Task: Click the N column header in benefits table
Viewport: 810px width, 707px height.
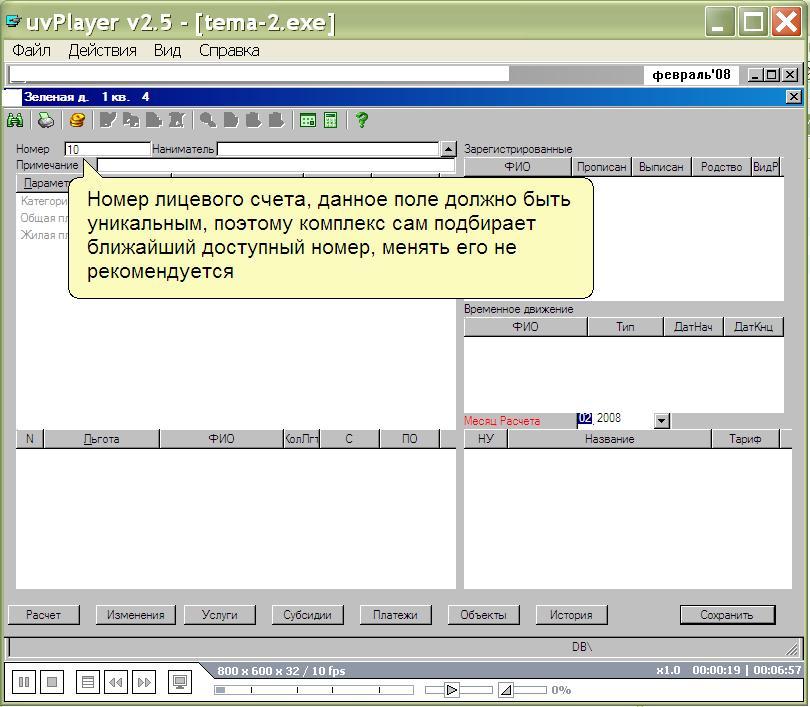Action: [29, 439]
